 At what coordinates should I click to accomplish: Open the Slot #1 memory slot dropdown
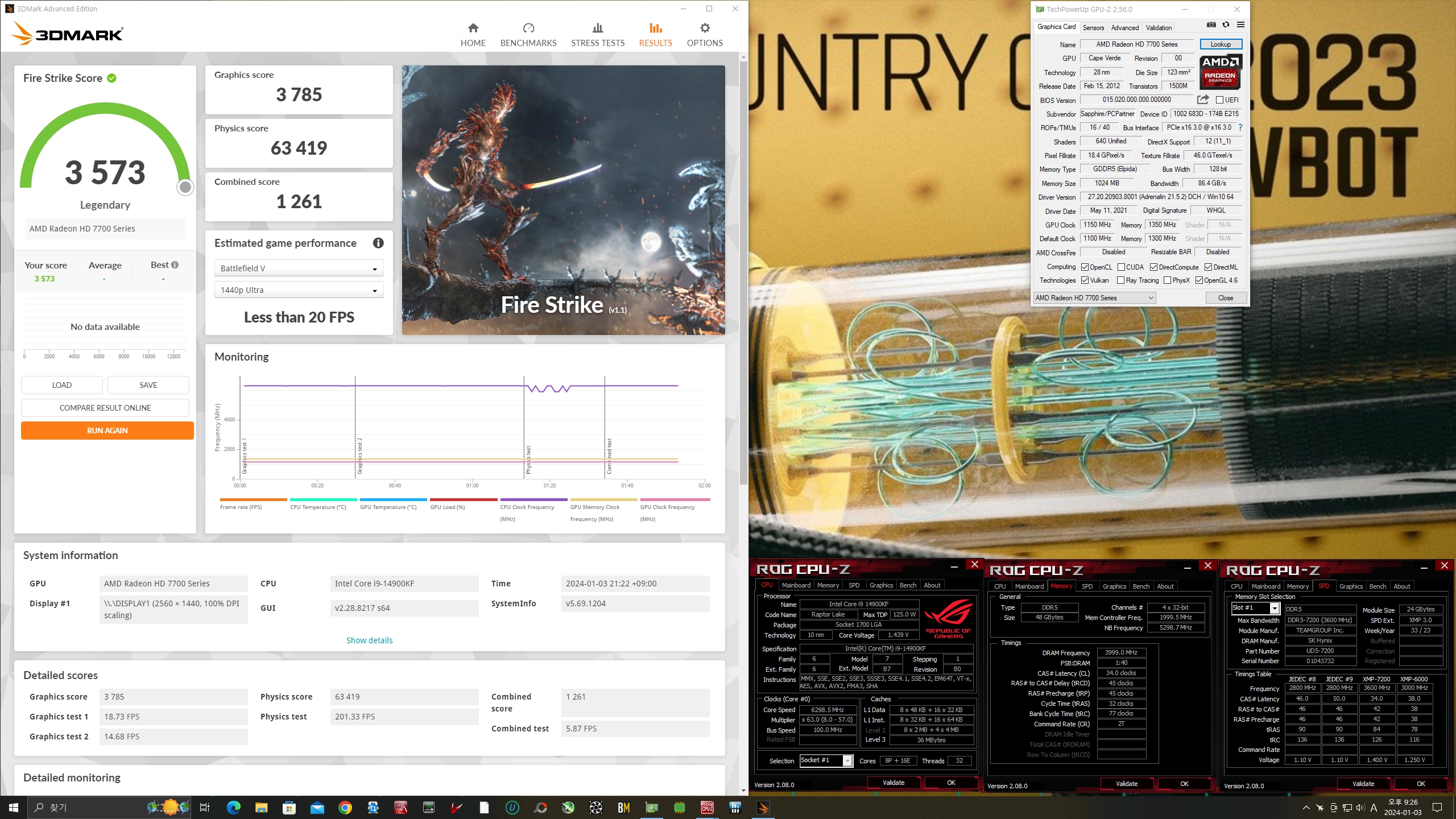[x=1256, y=608]
